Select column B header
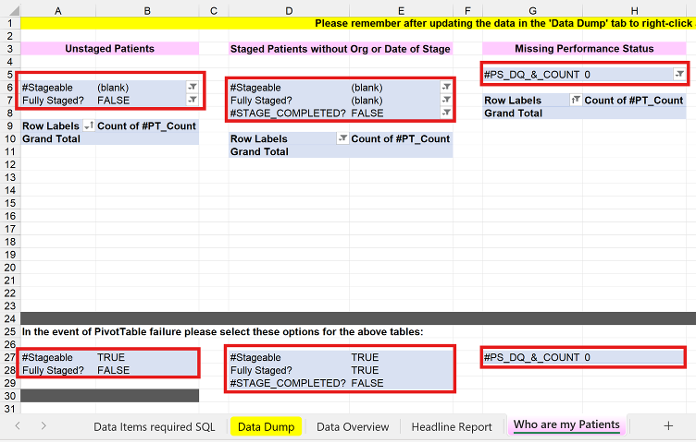The height and width of the screenshot is (442, 696). point(147,11)
